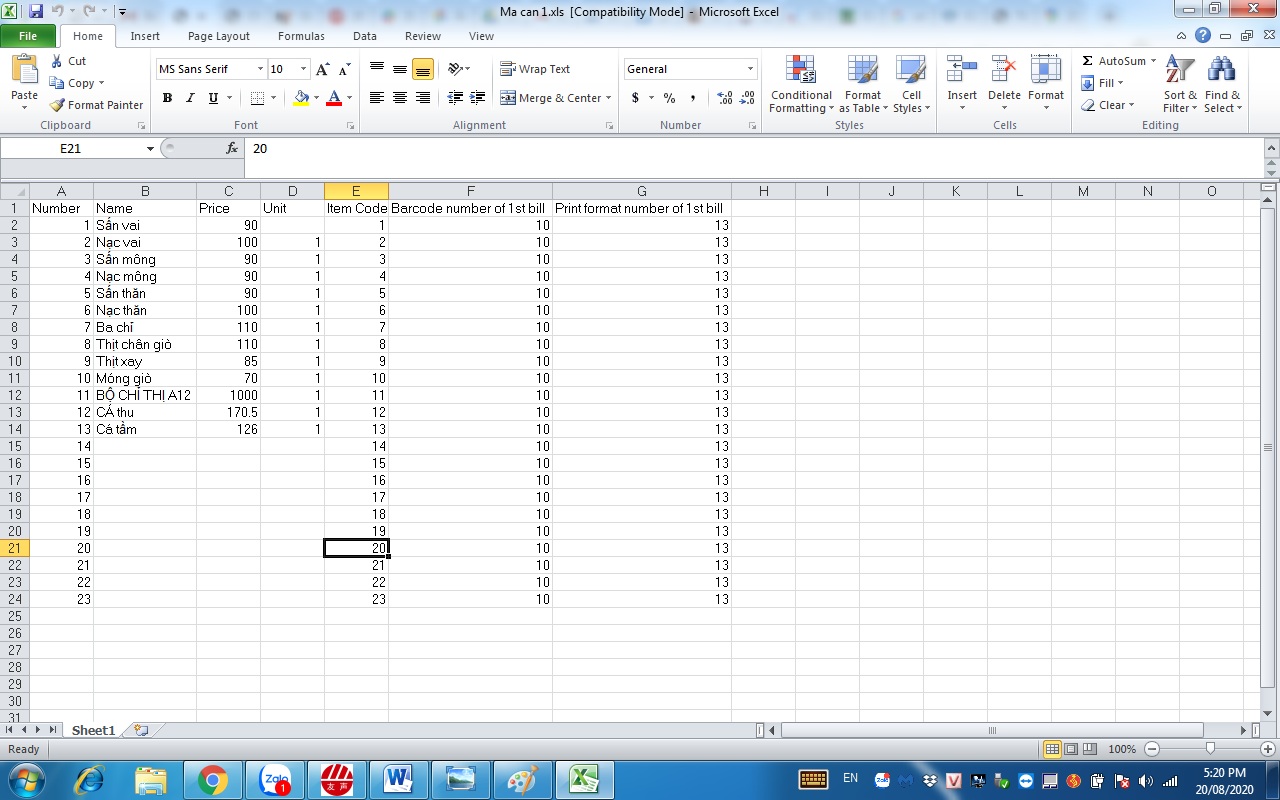Click the AutoSum button

[x=1113, y=61]
